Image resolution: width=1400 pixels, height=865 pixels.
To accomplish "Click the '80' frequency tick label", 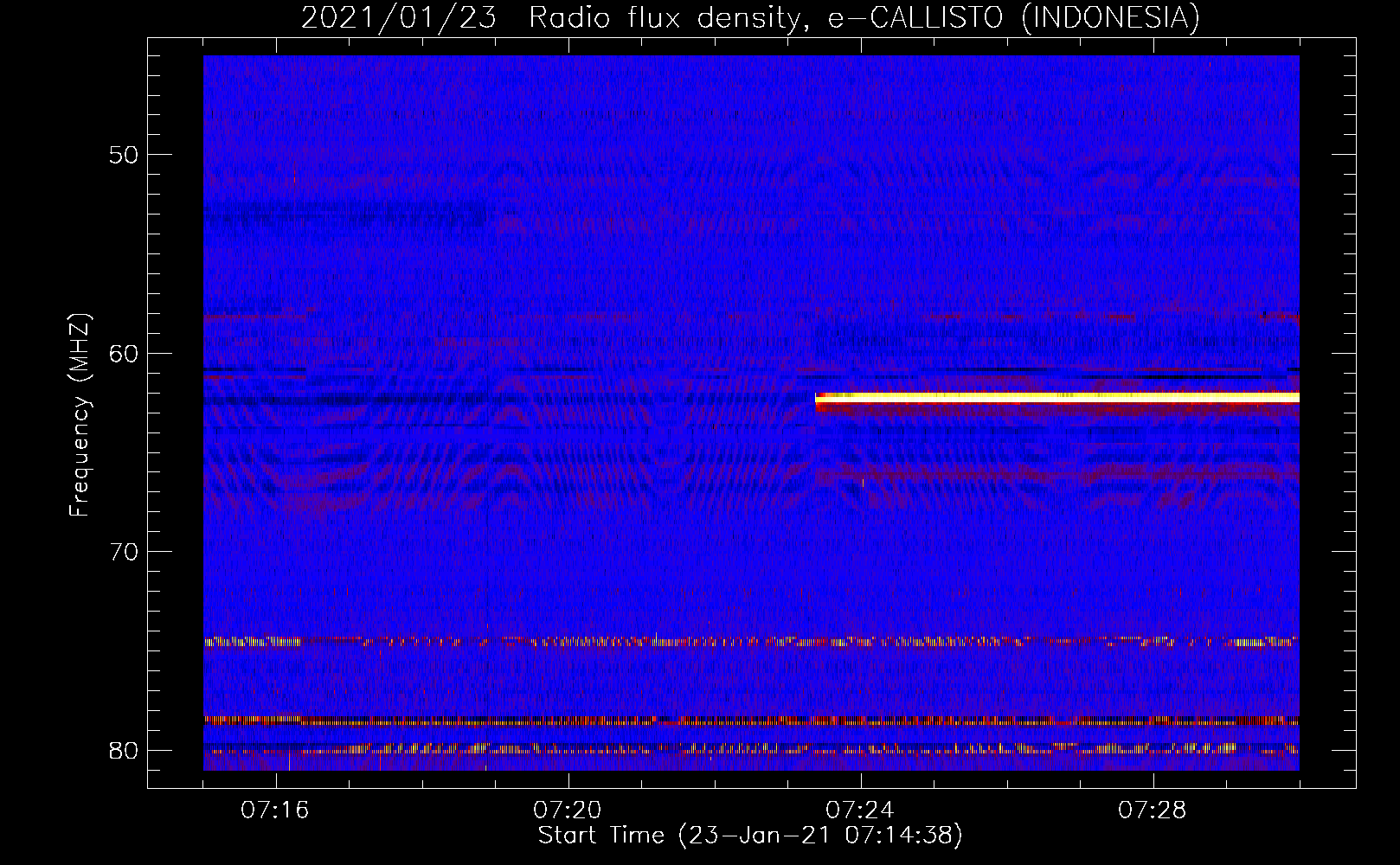I will coord(125,750).
